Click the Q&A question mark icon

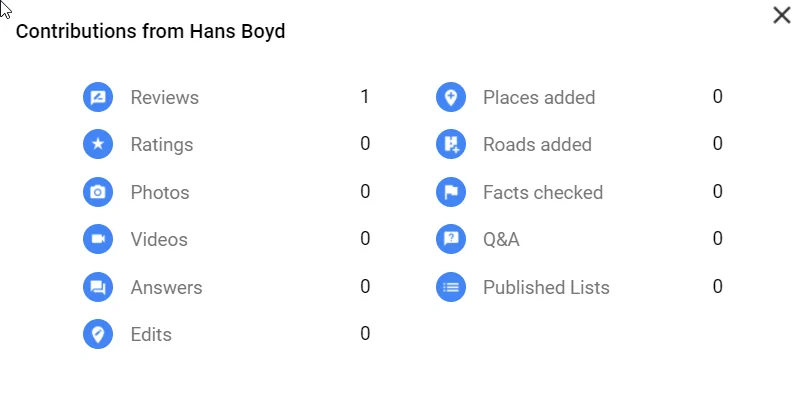tap(451, 239)
